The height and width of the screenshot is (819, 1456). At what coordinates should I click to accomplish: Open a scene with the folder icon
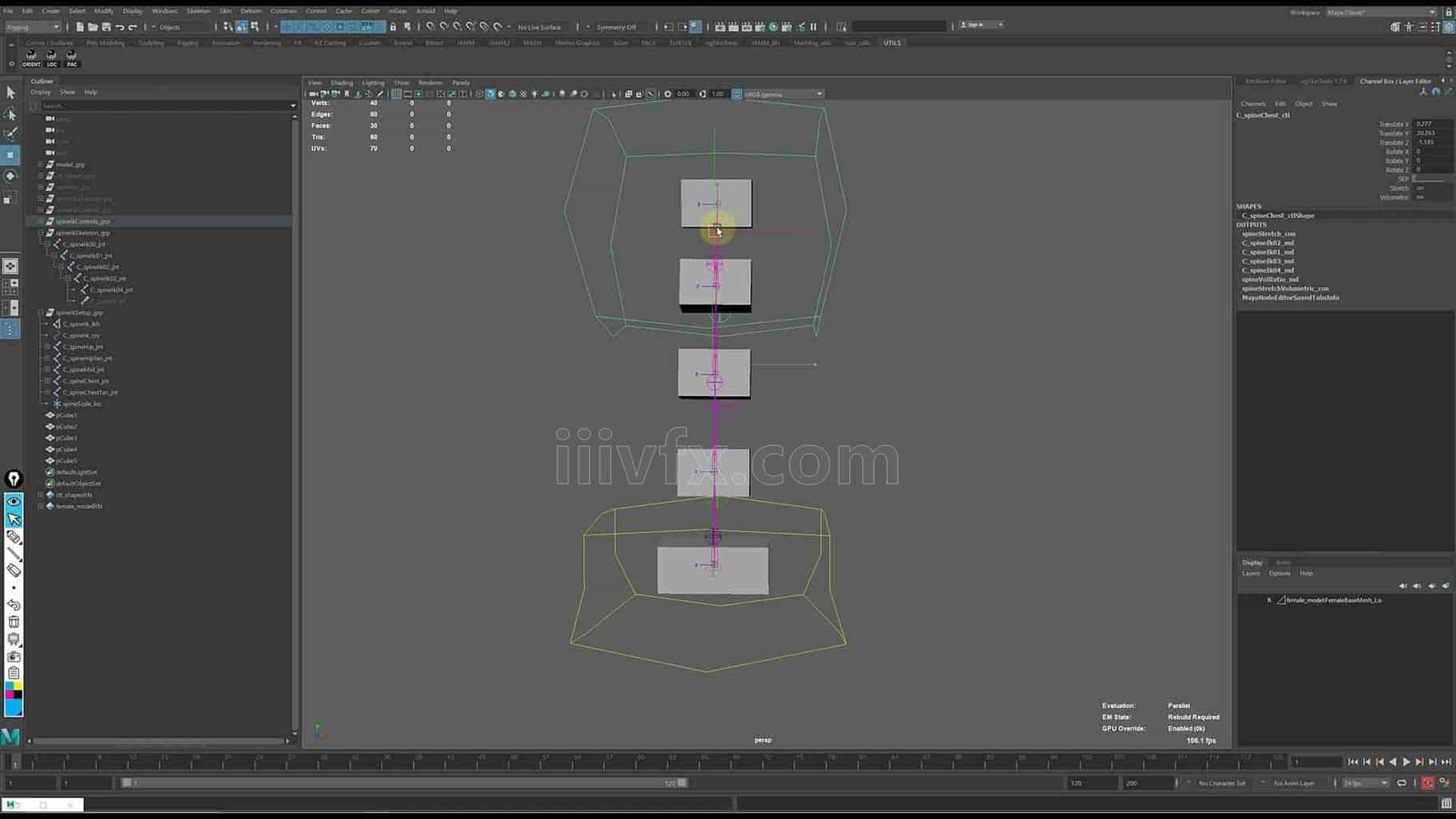pyautogui.click(x=93, y=26)
